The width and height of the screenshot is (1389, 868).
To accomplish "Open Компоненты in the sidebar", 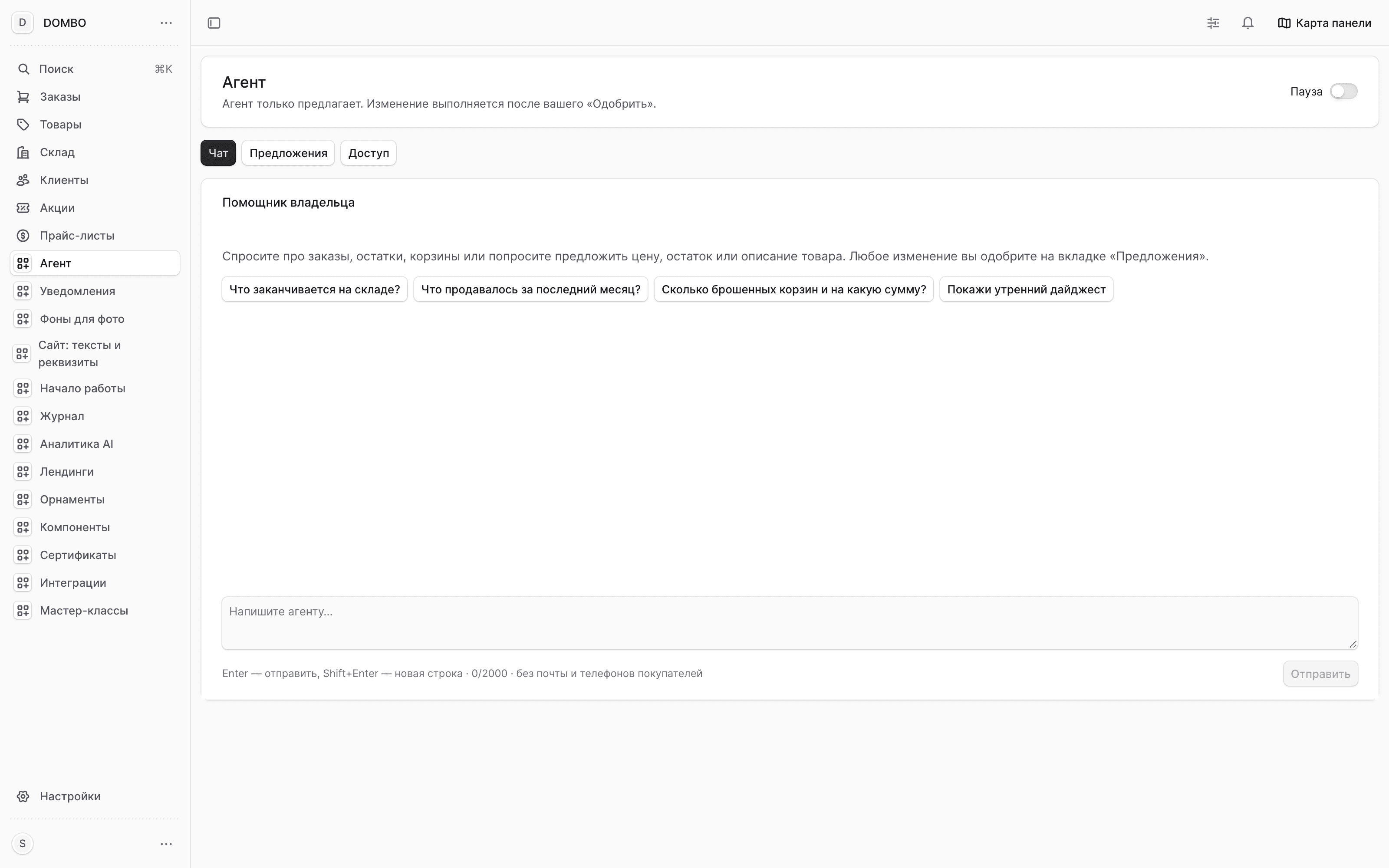I will [x=95, y=528].
